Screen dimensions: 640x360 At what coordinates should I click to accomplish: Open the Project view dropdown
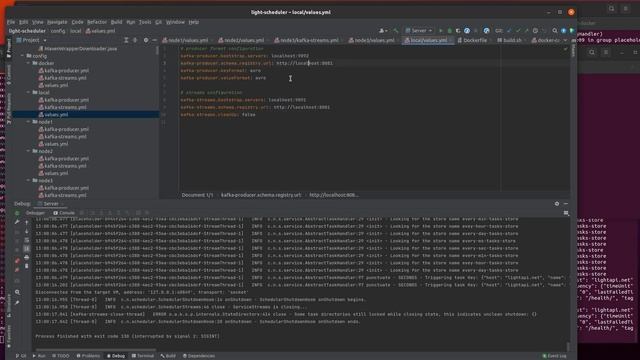click(x=32, y=40)
